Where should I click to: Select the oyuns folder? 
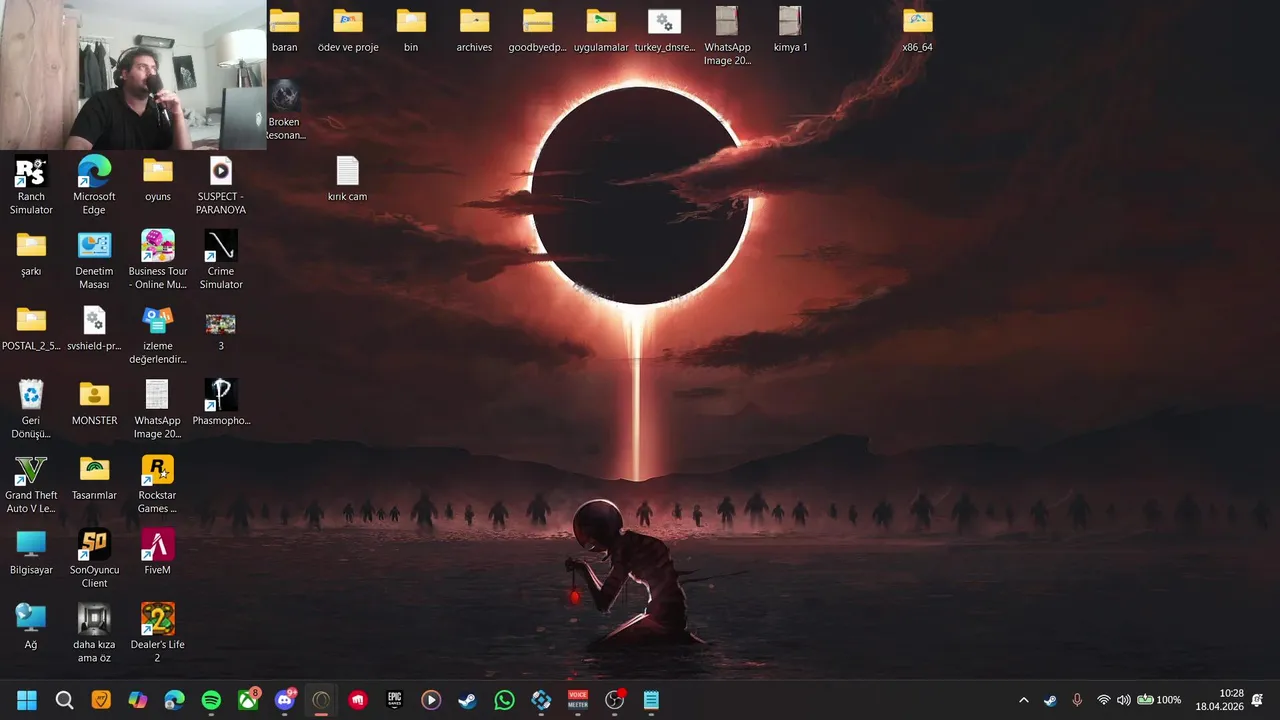point(158,179)
